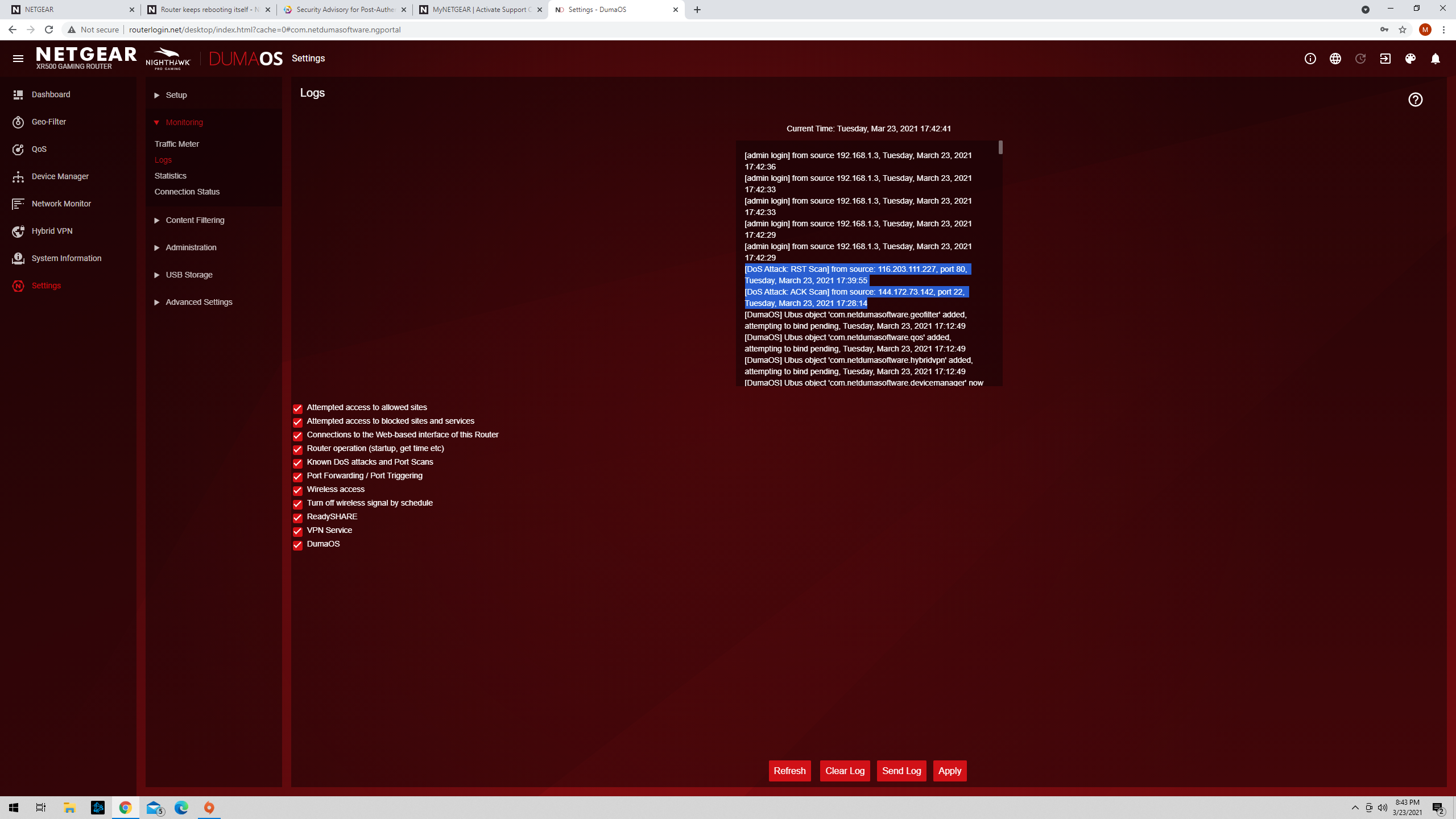Uncheck the VPN Service logging checkbox
1456x819 pixels.
297,532
